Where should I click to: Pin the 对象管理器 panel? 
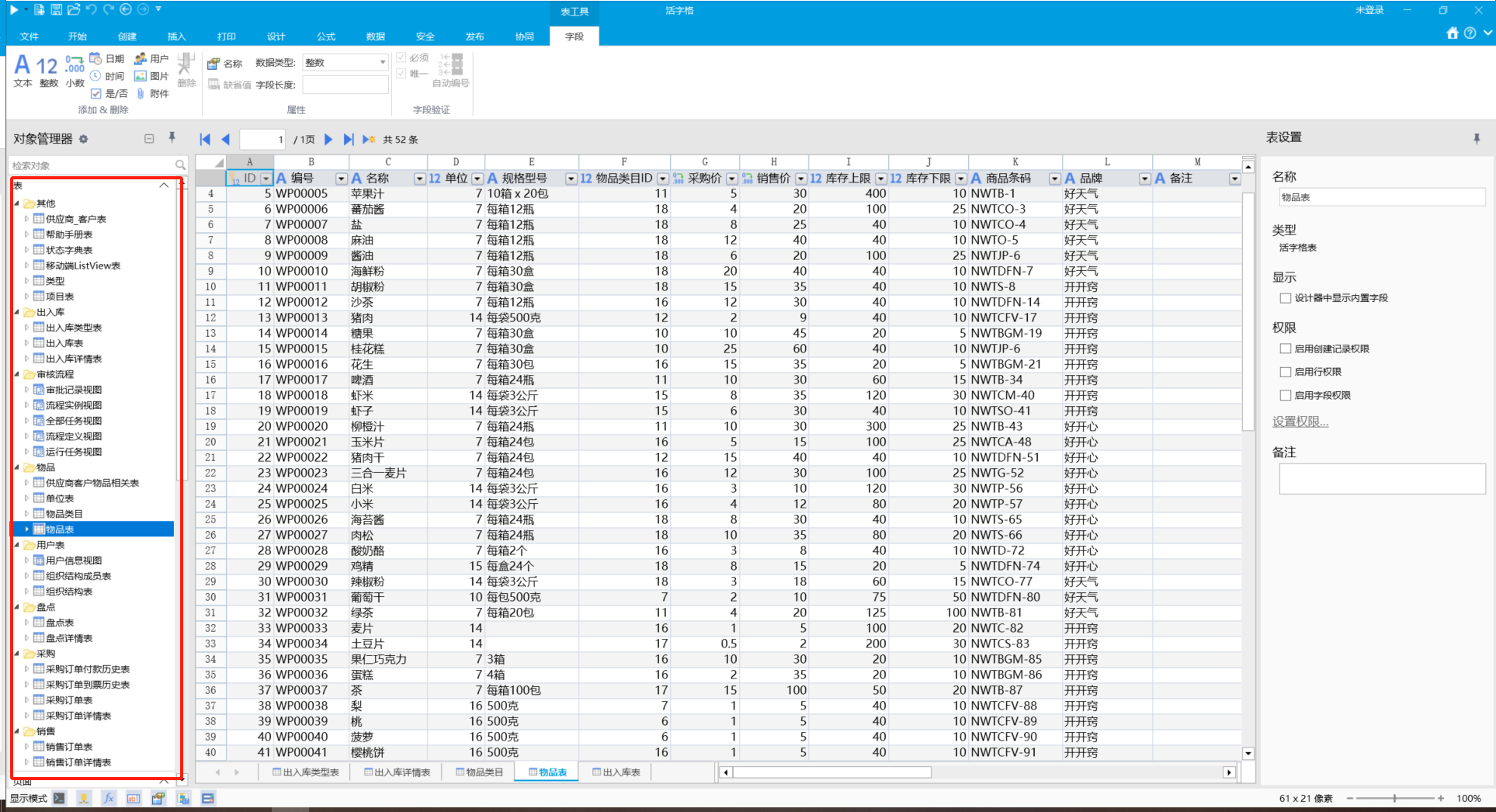click(x=172, y=138)
